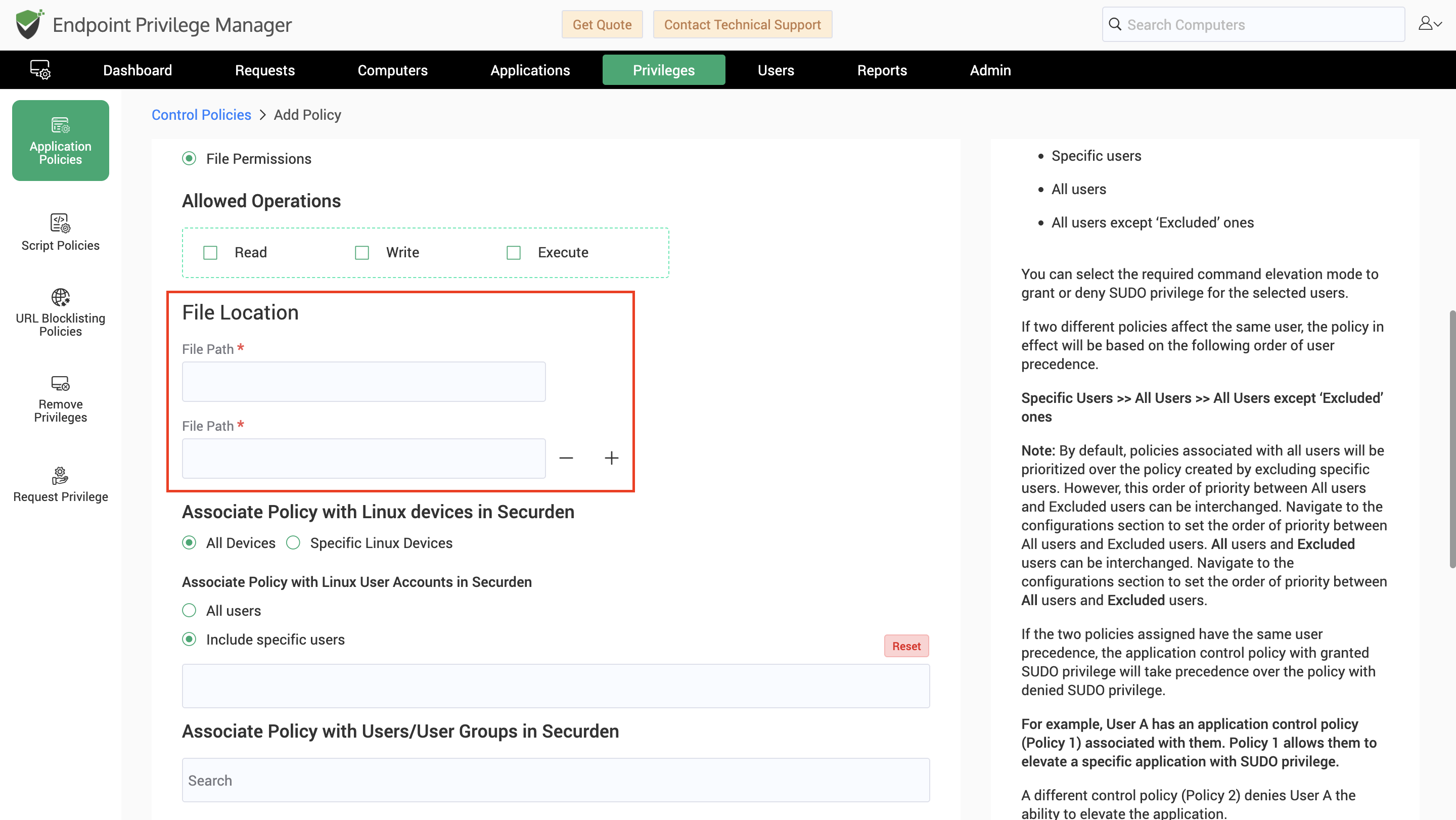Select the File Permissions radio button

190,159
